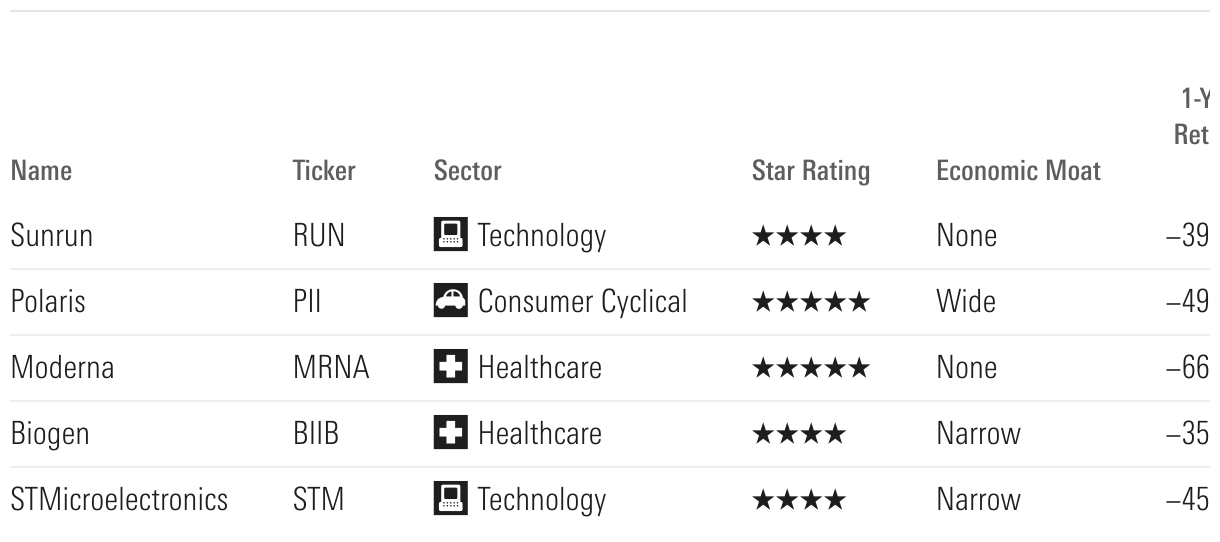The height and width of the screenshot is (542, 1220).
Task: Click the BIIB ticker symbol
Action: pyautogui.click(x=316, y=434)
